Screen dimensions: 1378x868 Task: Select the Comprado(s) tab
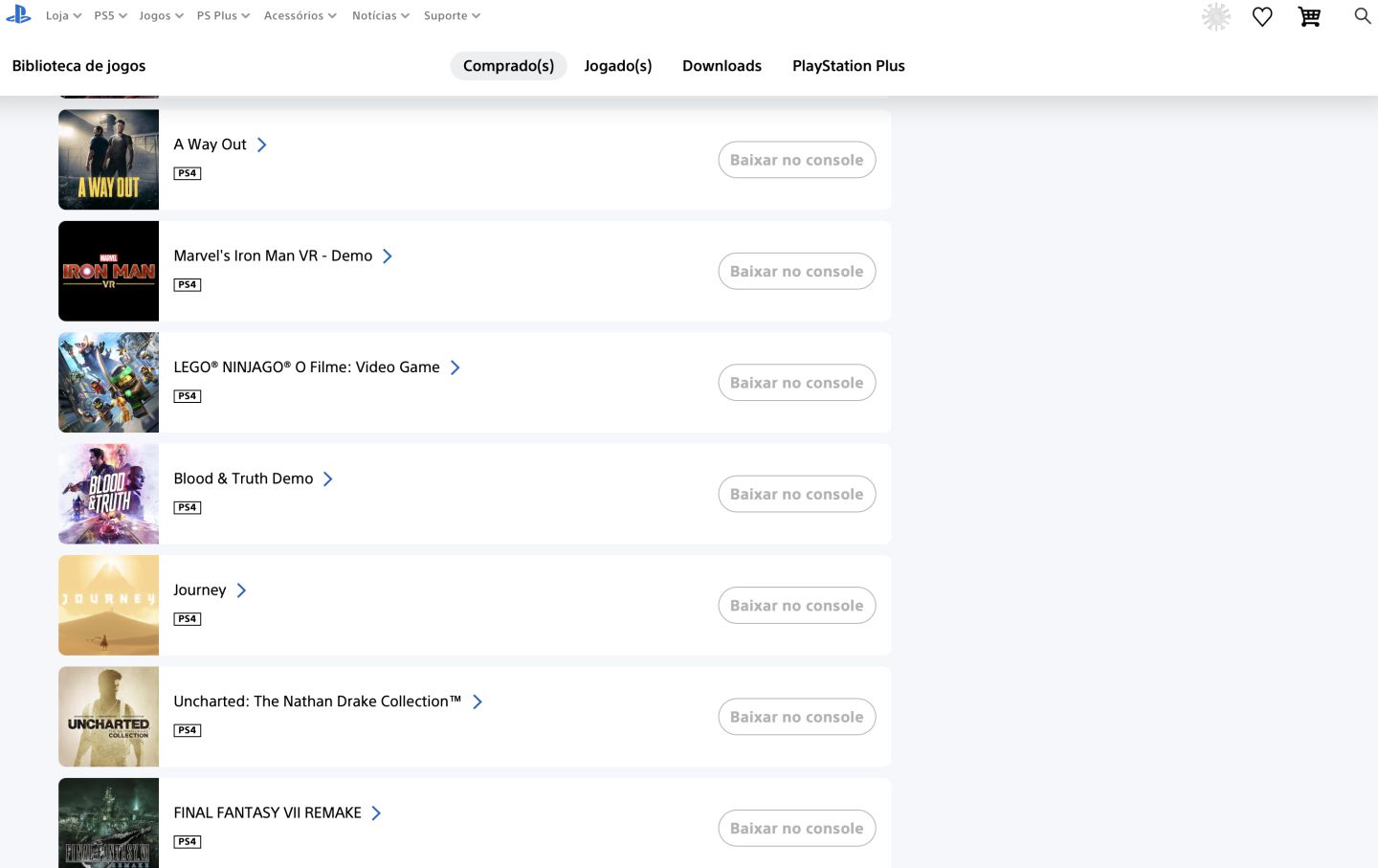tap(508, 66)
